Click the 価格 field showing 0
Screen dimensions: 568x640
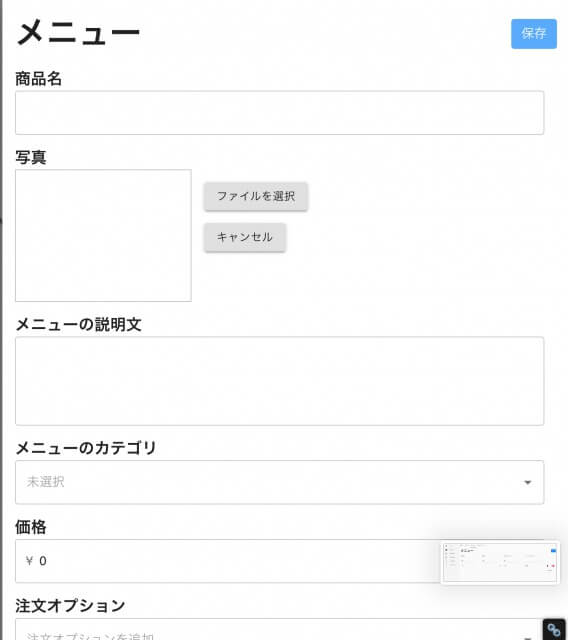tap(229, 561)
